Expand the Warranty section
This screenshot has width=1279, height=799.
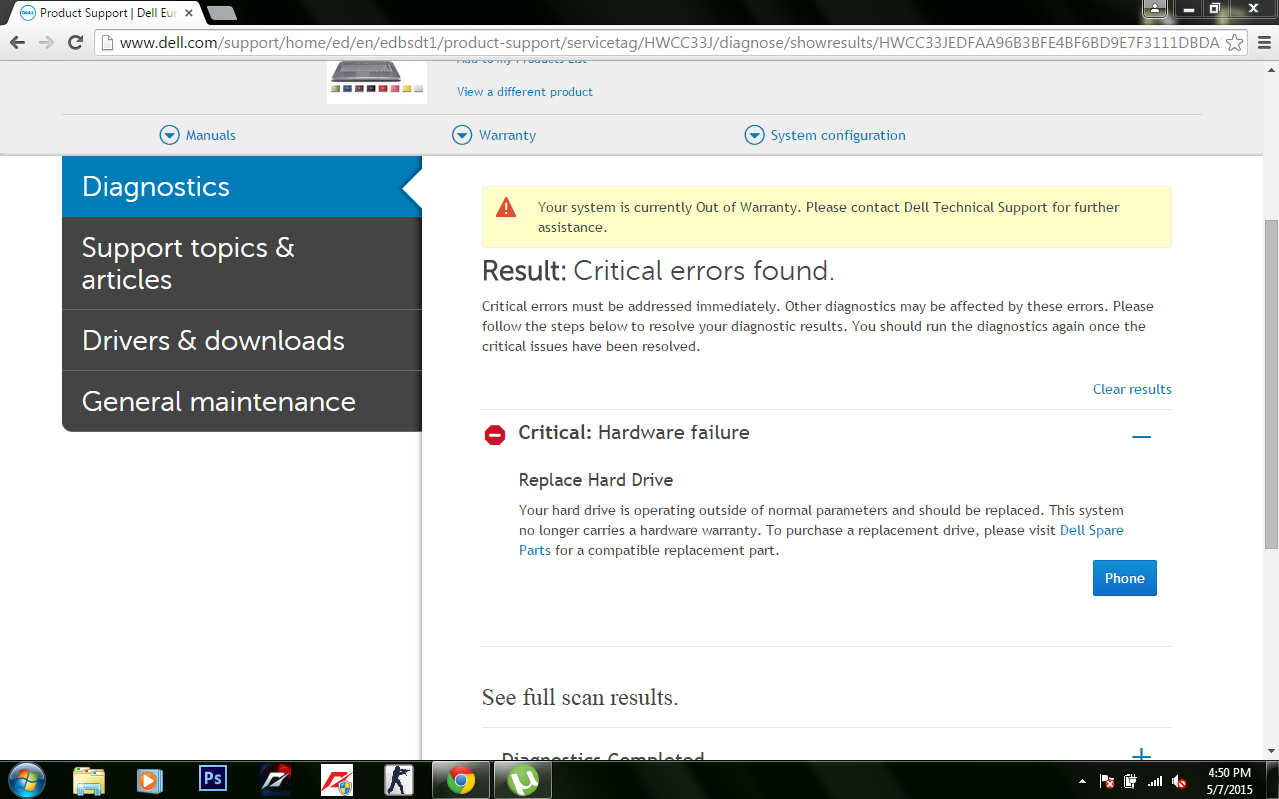point(494,135)
